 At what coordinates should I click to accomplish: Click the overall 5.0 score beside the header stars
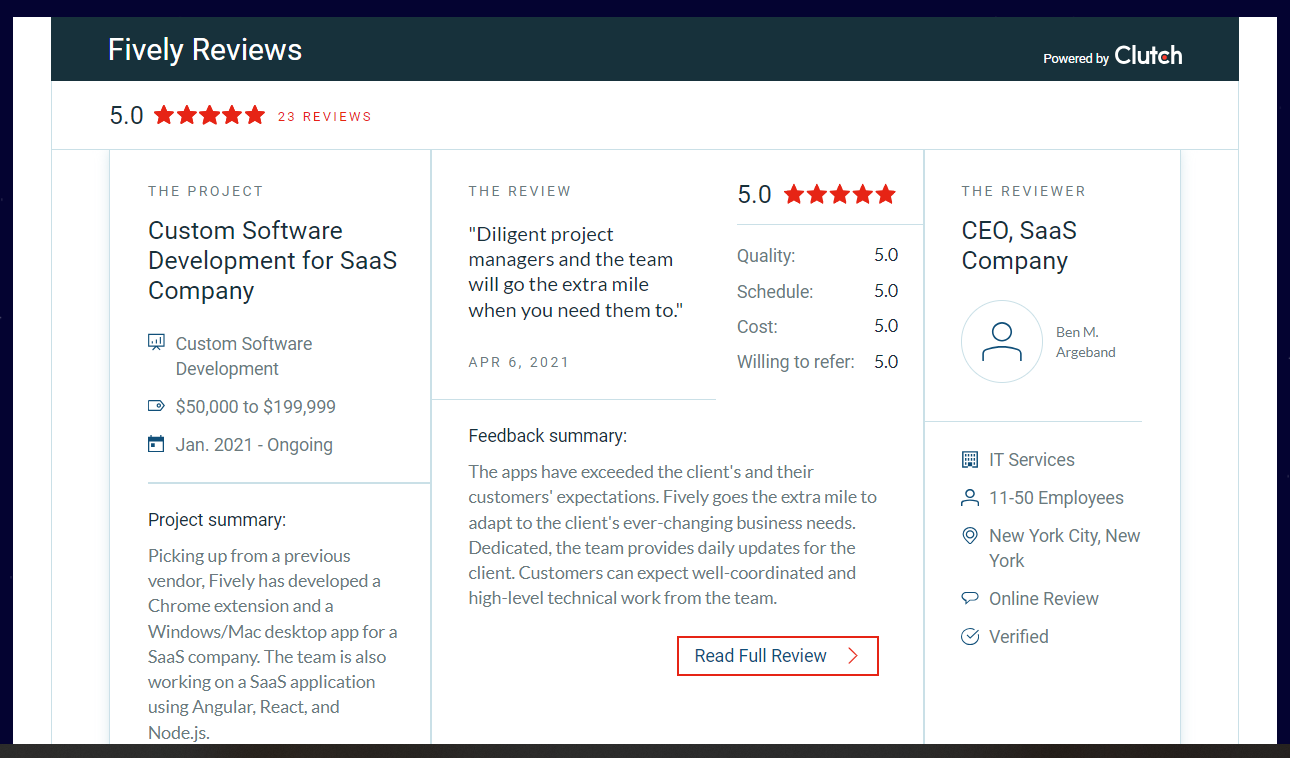click(x=127, y=116)
